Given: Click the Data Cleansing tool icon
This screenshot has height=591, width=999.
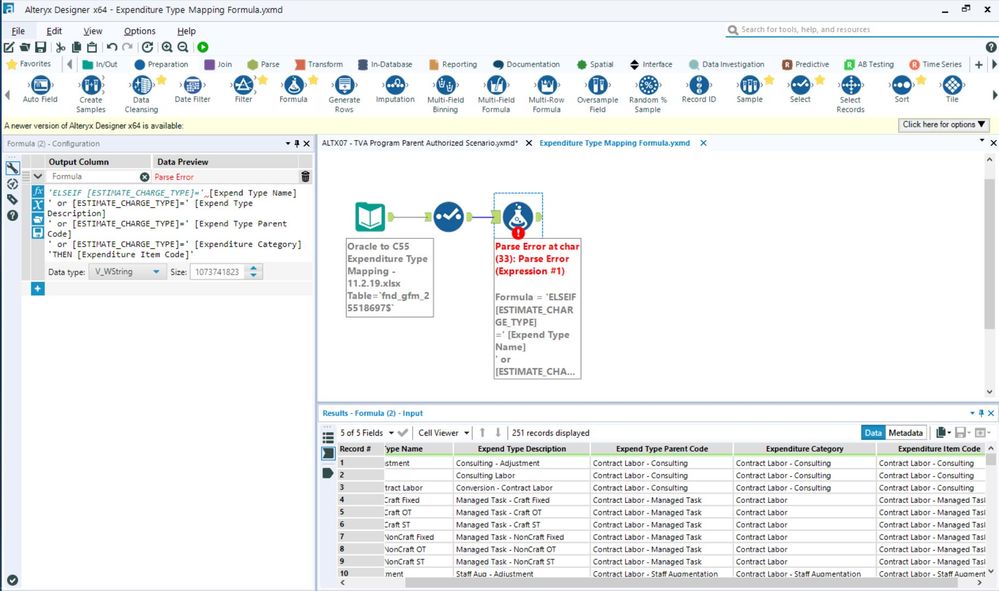Looking at the screenshot, I should [x=141, y=86].
